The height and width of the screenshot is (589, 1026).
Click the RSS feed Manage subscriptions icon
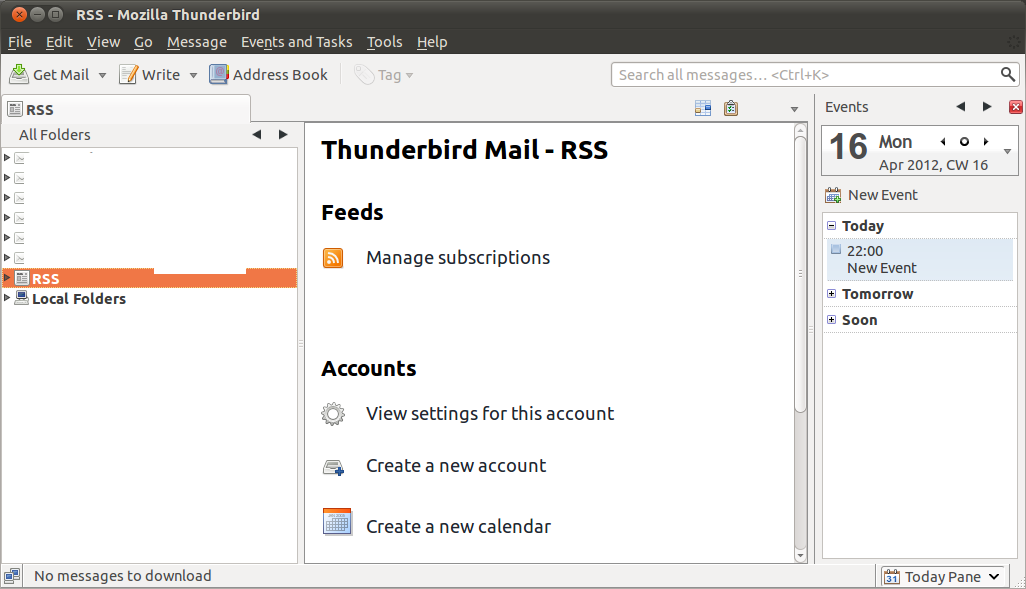333,258
